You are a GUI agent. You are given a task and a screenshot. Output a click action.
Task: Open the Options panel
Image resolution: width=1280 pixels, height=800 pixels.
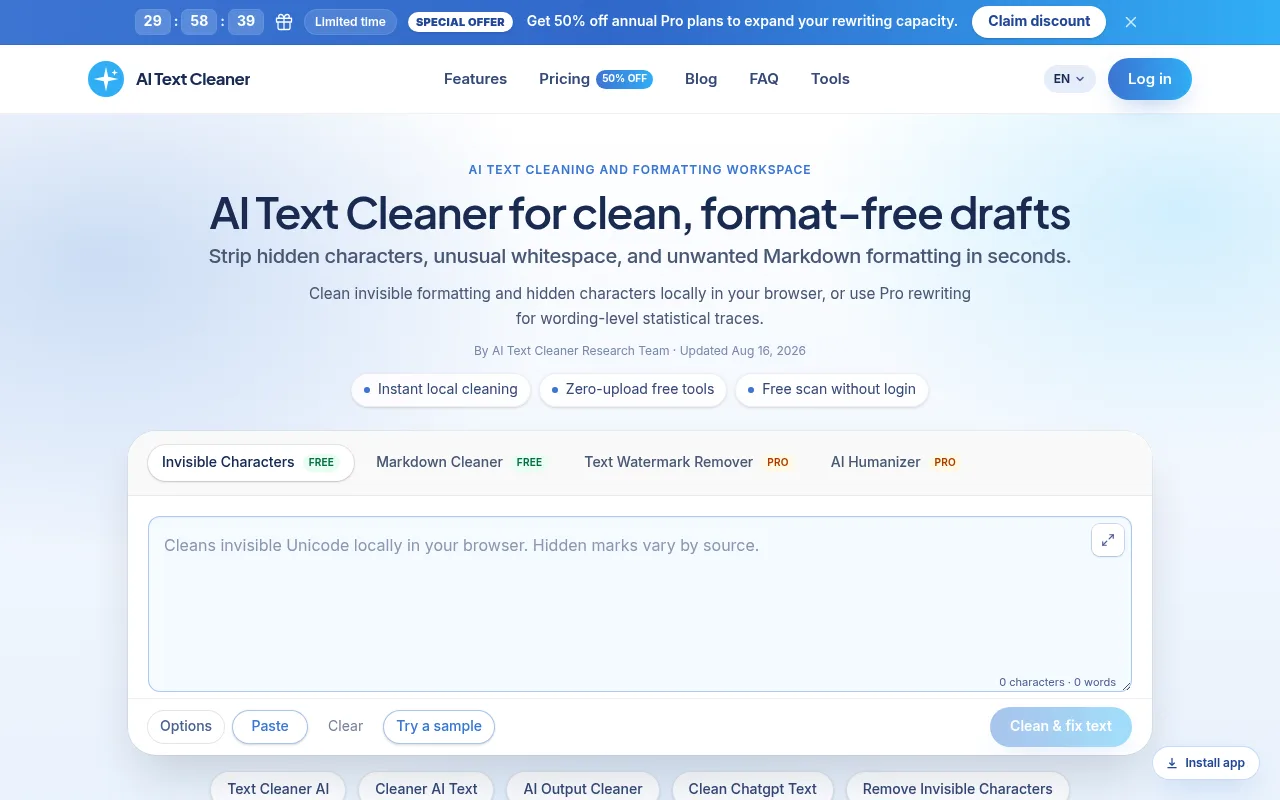click(186, 727)
